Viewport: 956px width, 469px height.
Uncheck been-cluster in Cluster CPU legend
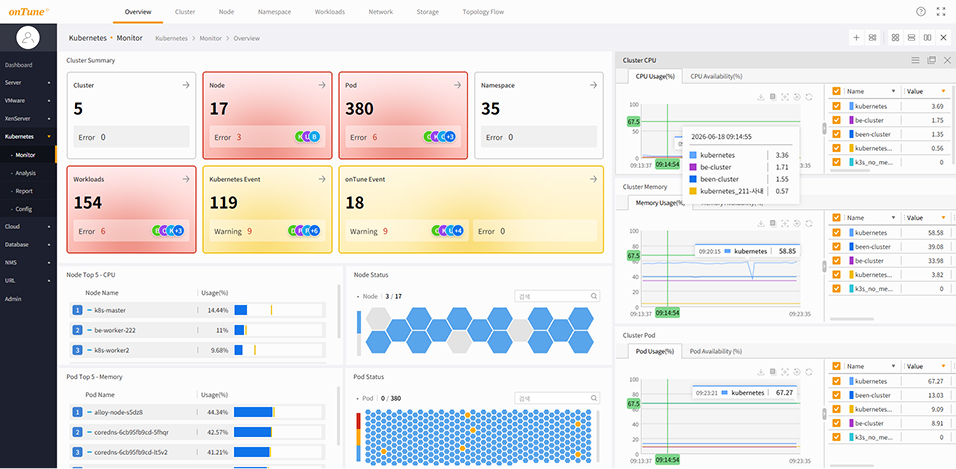[836, 134]
